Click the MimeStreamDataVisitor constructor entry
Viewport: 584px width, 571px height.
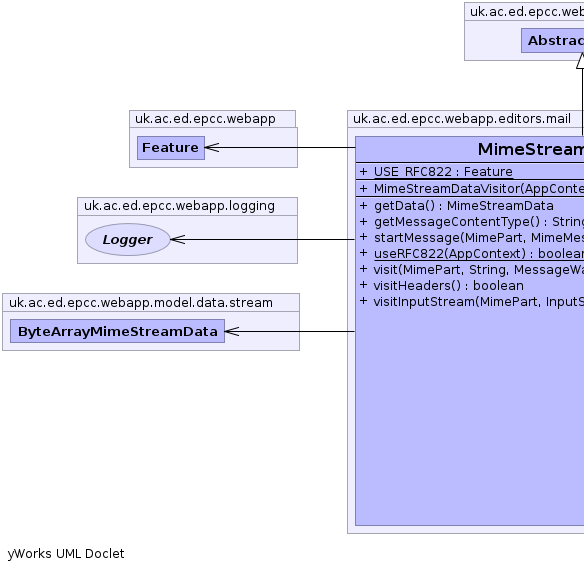tap(479, 189)
